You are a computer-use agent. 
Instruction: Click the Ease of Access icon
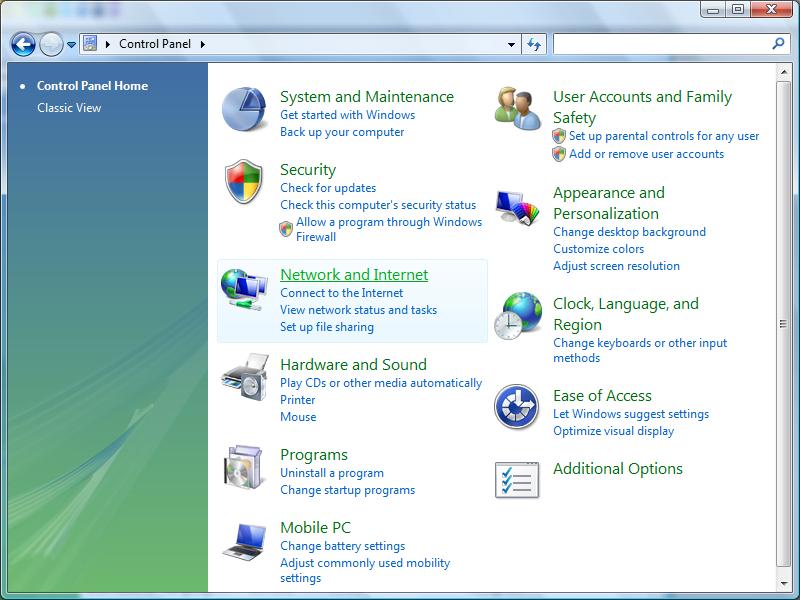tap(516, 407)
